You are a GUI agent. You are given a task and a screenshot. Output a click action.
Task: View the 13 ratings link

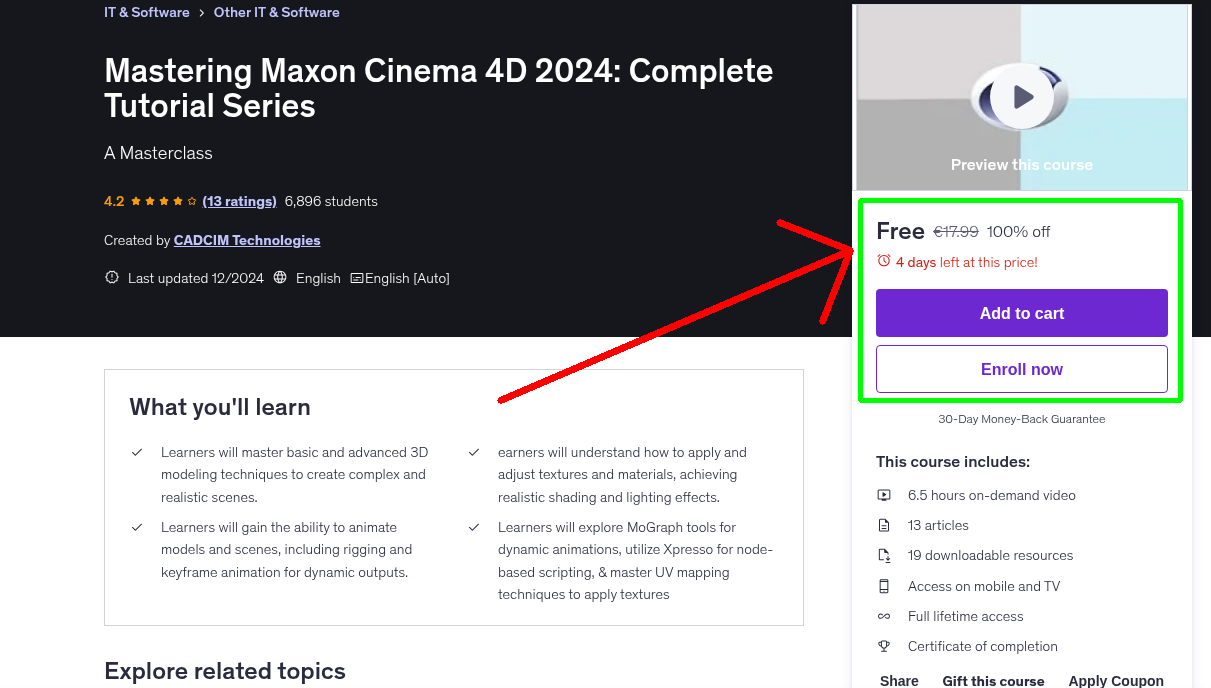pyautogui.click(x=239, y=201)
